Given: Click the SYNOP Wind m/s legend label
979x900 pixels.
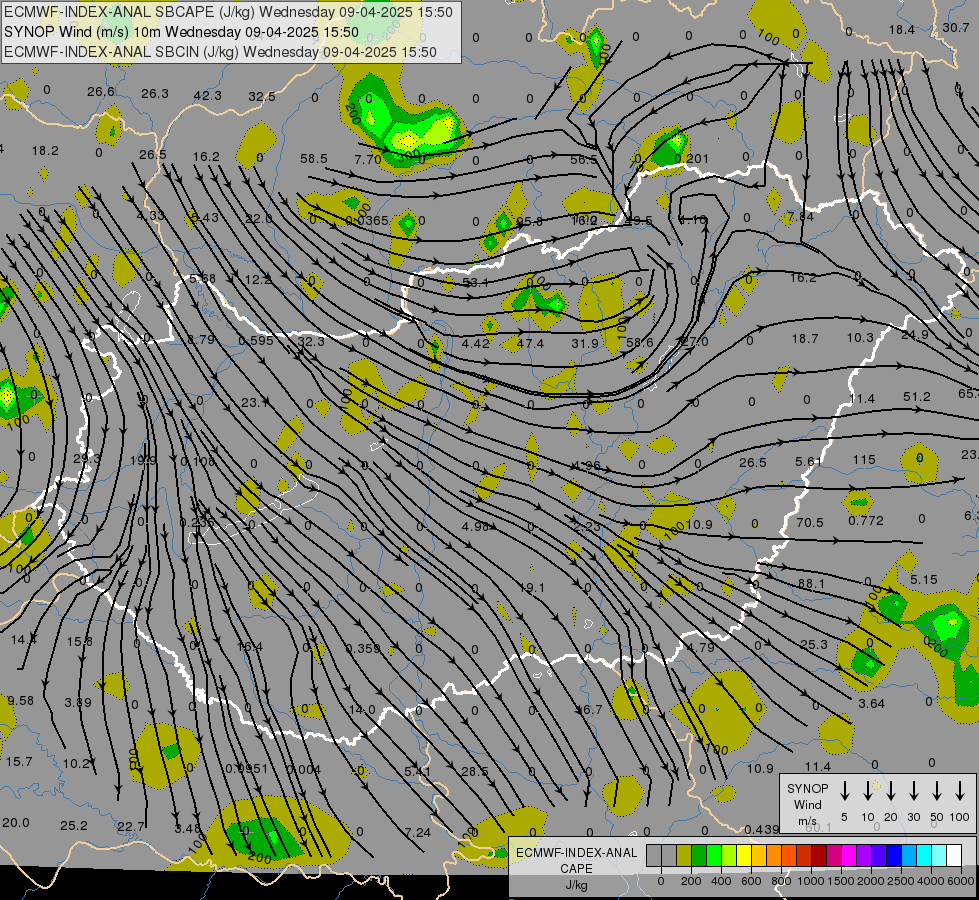Looking at the screenshot, I should tap(807, 804).
